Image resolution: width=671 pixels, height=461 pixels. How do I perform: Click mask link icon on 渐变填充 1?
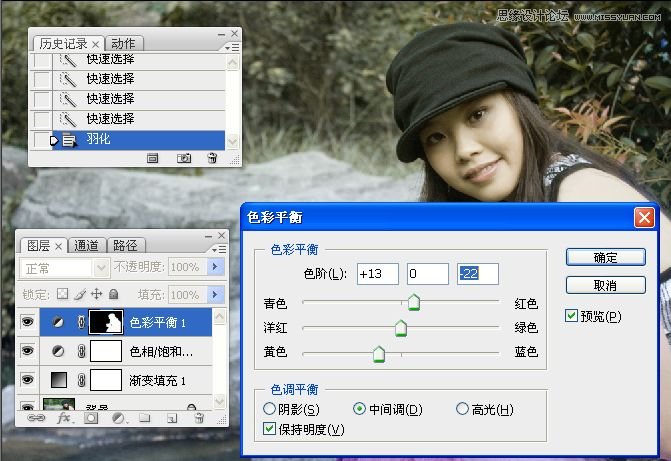[x=81, y=380]
